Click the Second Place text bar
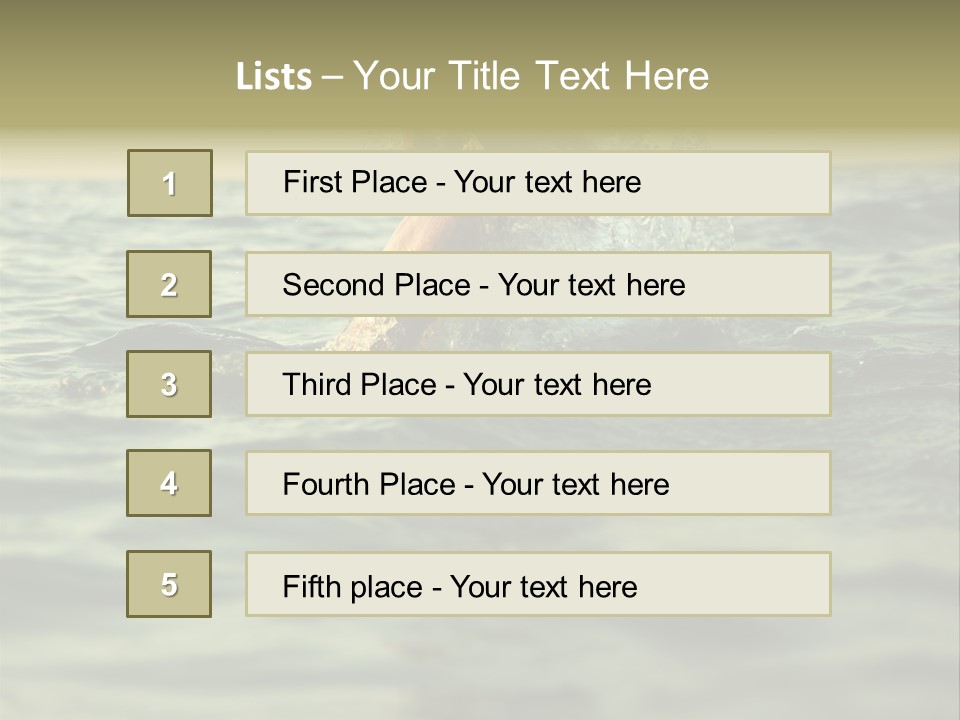The image size is (960, 720). pos(538,284)
